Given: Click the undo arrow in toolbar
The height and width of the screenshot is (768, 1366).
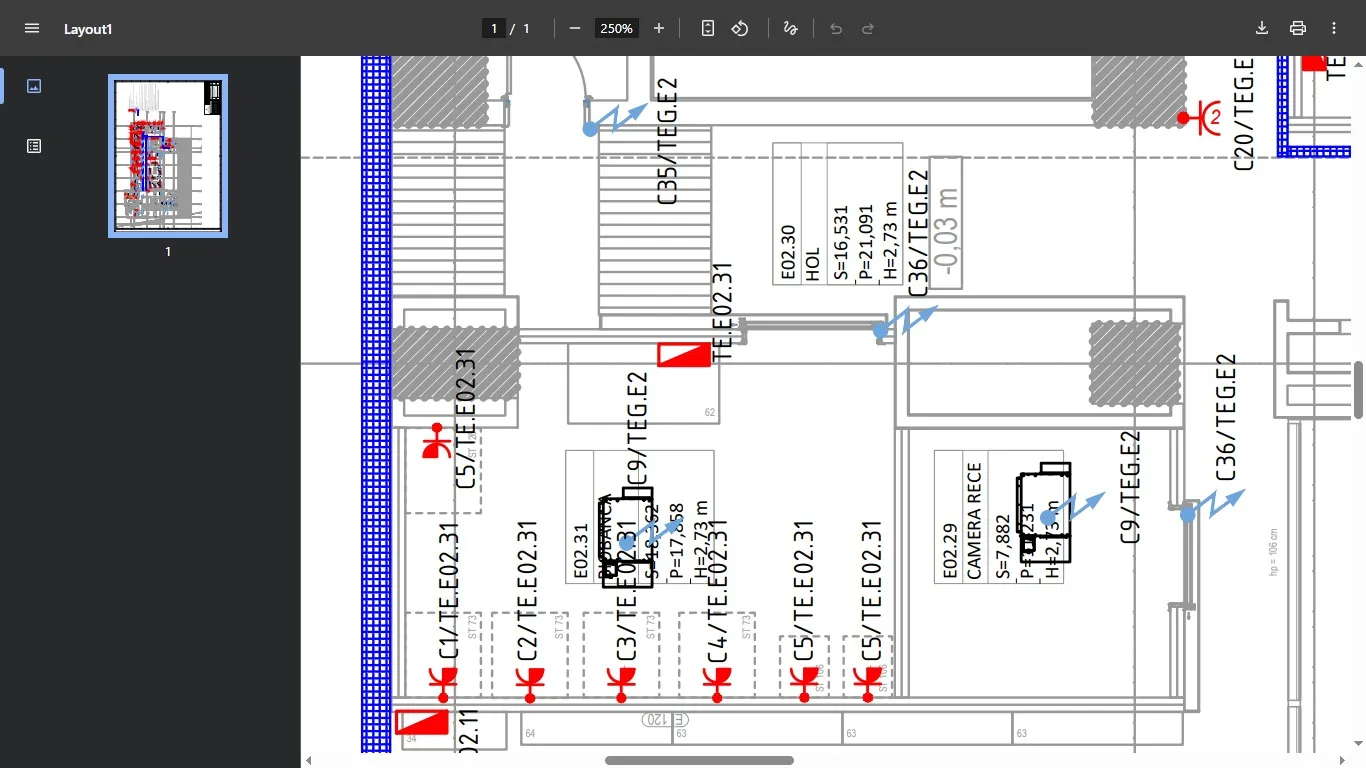Looking at the screenshot, I should (x=836, y=28).
